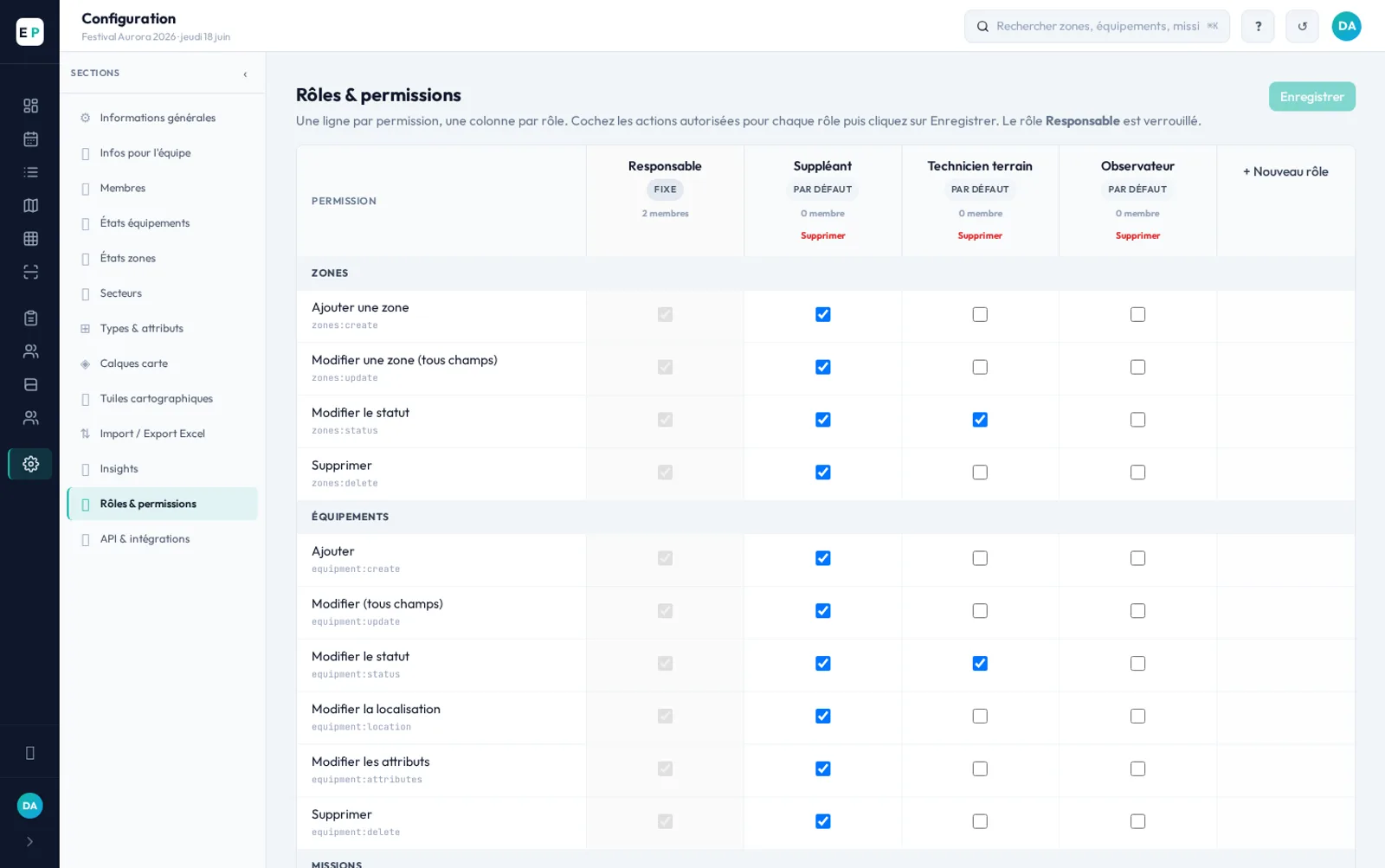Image resolution: width=1385 pixels, height=868 pixels.
Task: Add a column with + Nouveau rôle
Action: coord(1285,171)
